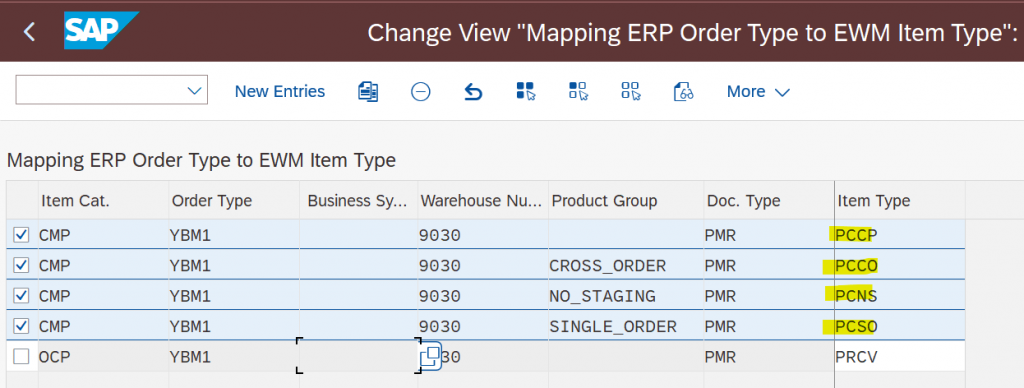
Task: Uncheck the CROSS_ORDER row checkbox
Action: point(22,265)
